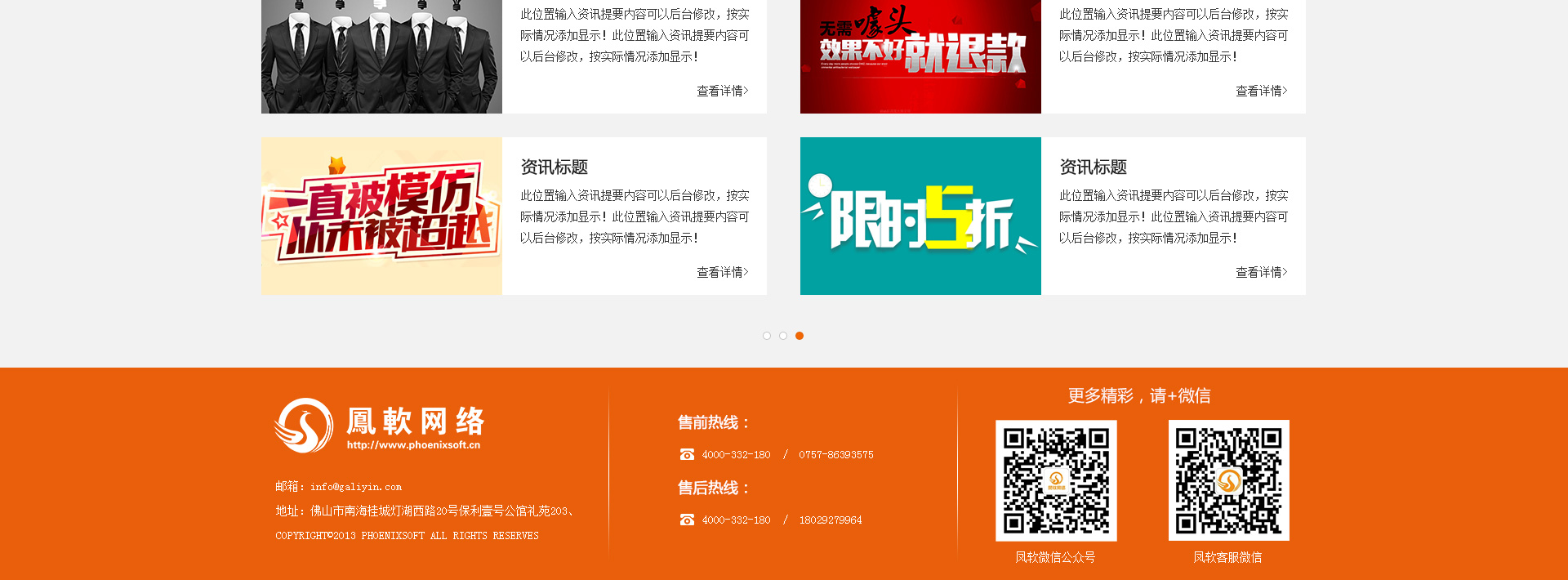Visit the http://www.phoenixsoft.cn link
The width and height of the screenshot is (1568, 580).
413,445
